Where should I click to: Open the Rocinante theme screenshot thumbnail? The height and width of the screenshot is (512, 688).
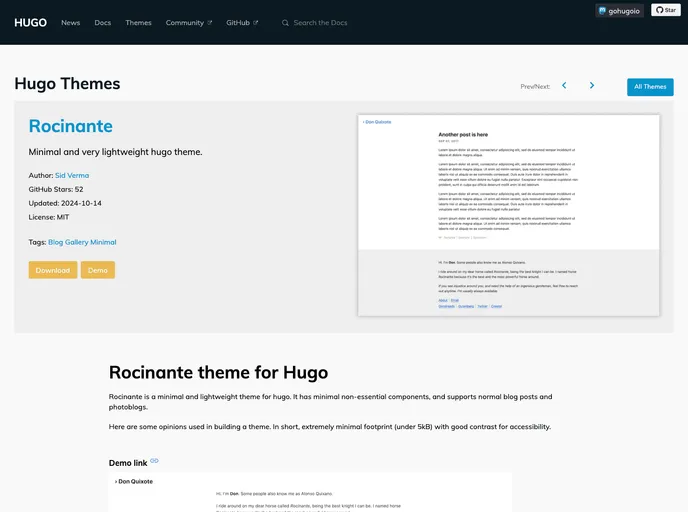pos(509,215)
